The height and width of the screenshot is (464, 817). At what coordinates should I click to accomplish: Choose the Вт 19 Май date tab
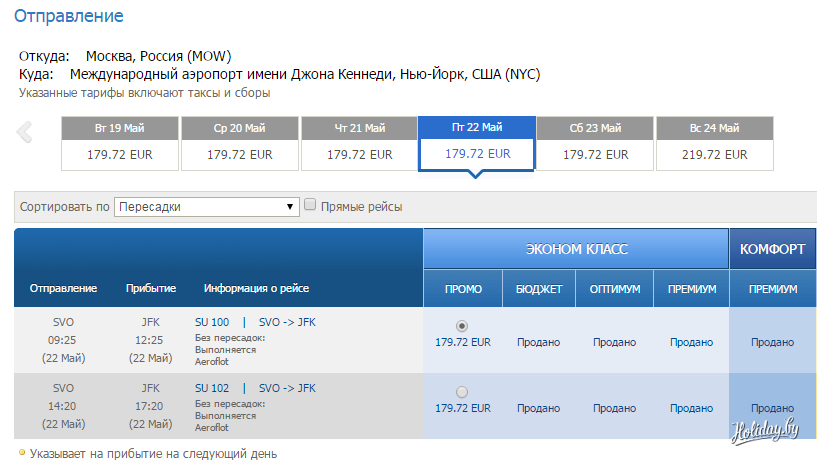(120, 142)
